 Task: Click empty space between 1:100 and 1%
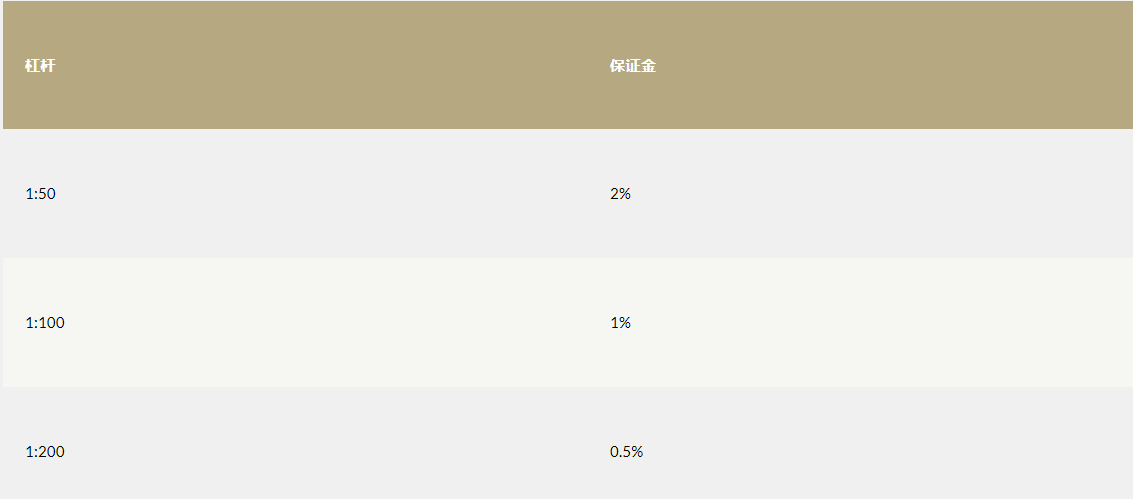(x=337, y=323)
